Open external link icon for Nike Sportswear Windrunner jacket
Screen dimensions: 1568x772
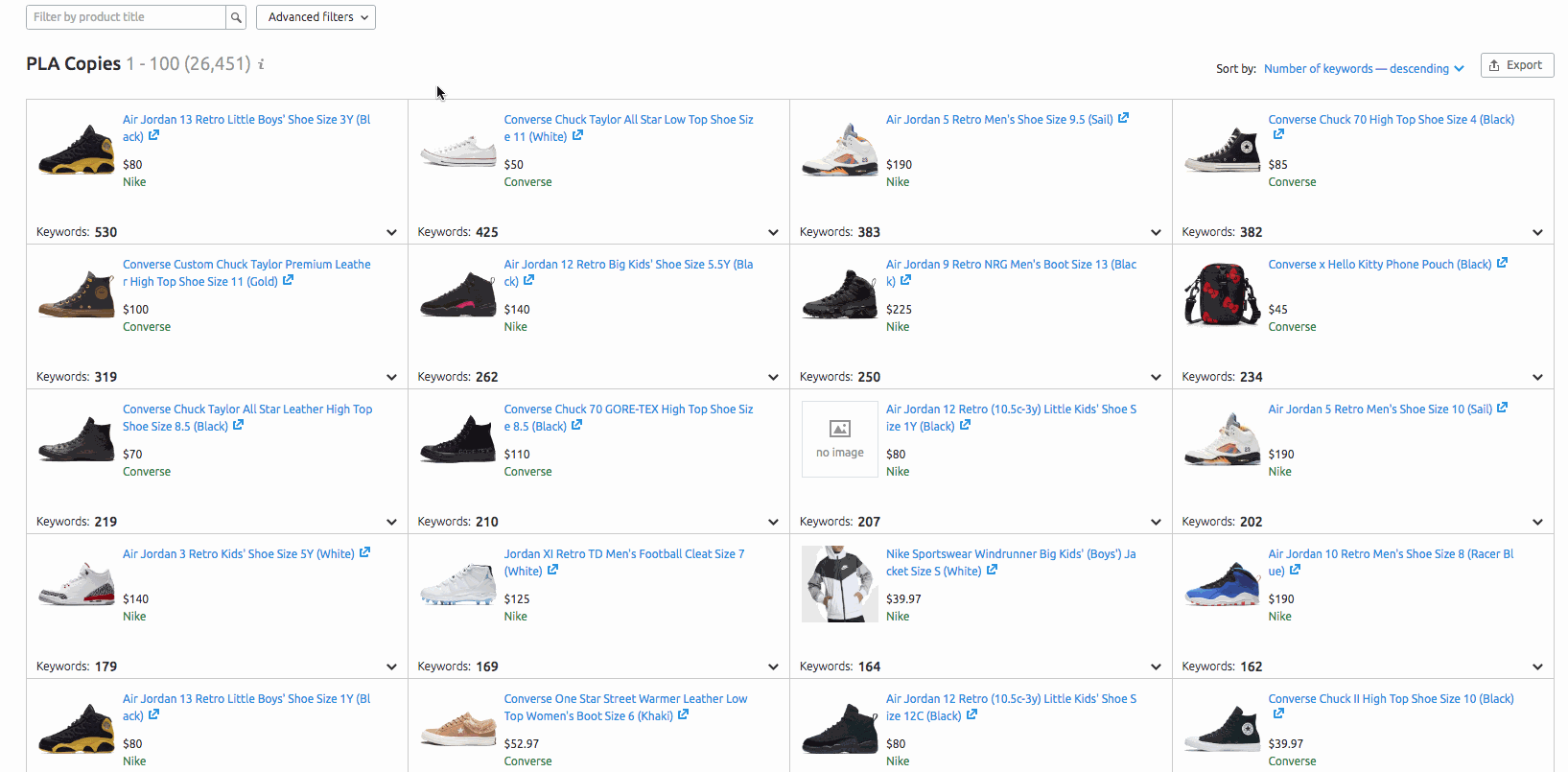[993, 570]
